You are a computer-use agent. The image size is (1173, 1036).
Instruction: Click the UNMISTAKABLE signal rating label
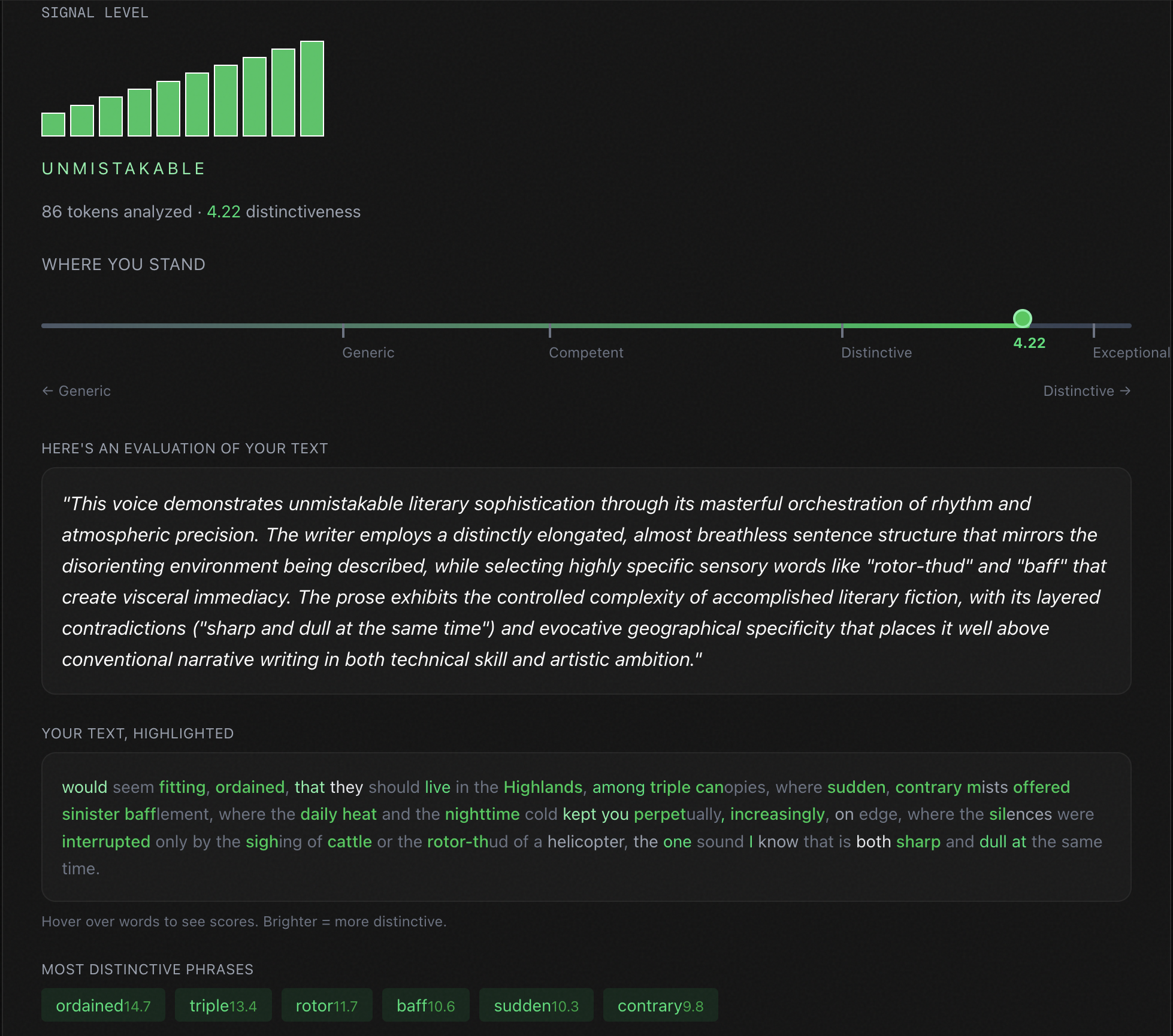coord(123,169)
